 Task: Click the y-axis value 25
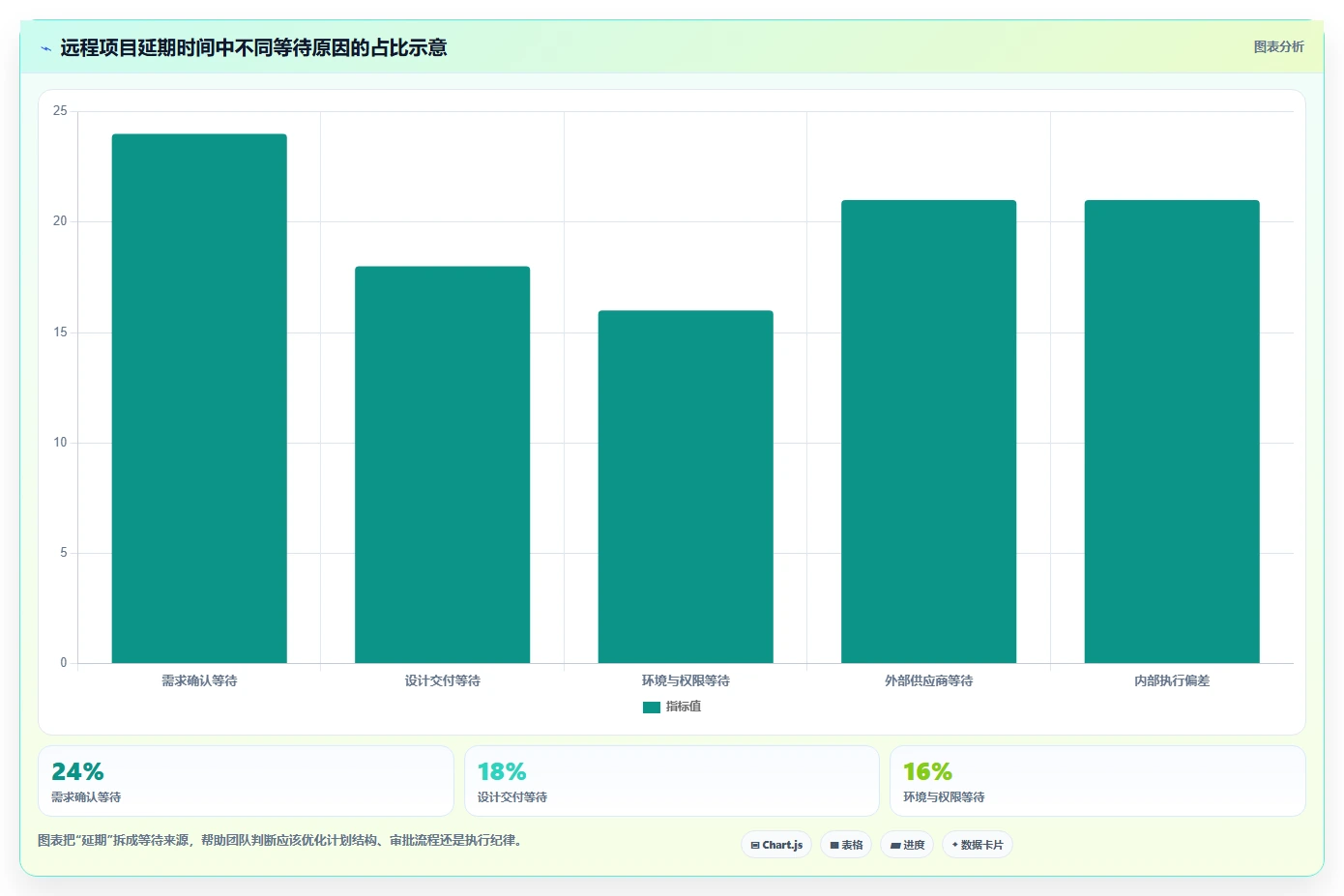(60, 111)
